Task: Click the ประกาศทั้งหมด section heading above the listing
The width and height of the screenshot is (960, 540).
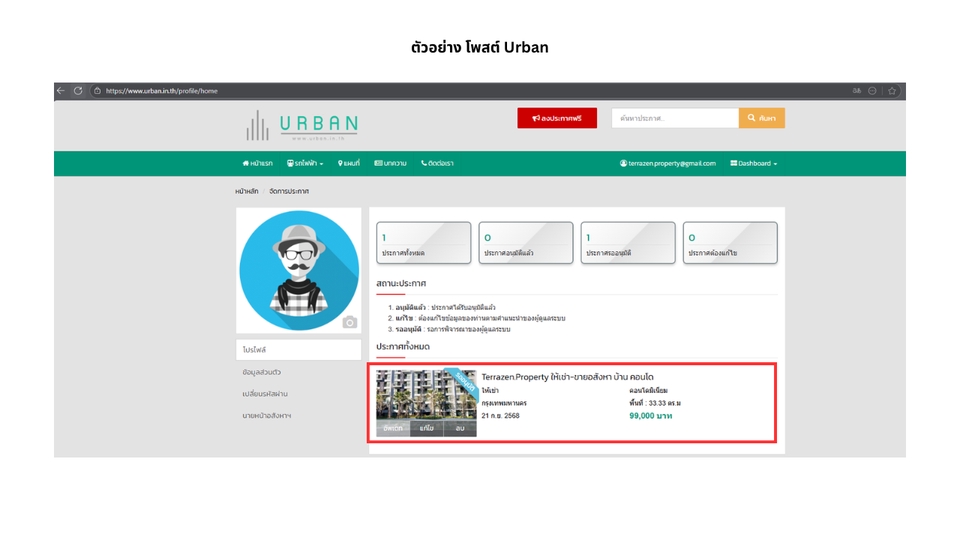Action: coord(403,347)
